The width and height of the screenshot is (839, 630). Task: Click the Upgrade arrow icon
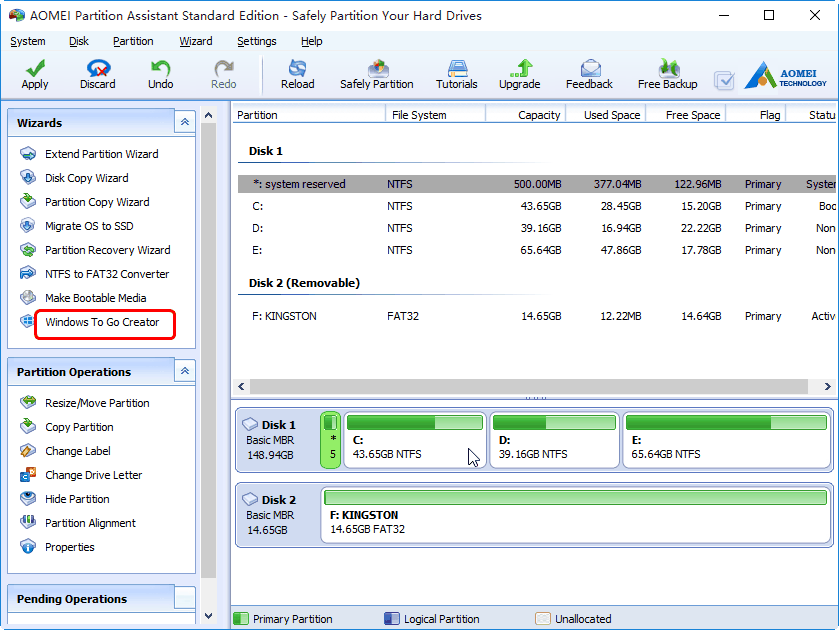[521, 69]
